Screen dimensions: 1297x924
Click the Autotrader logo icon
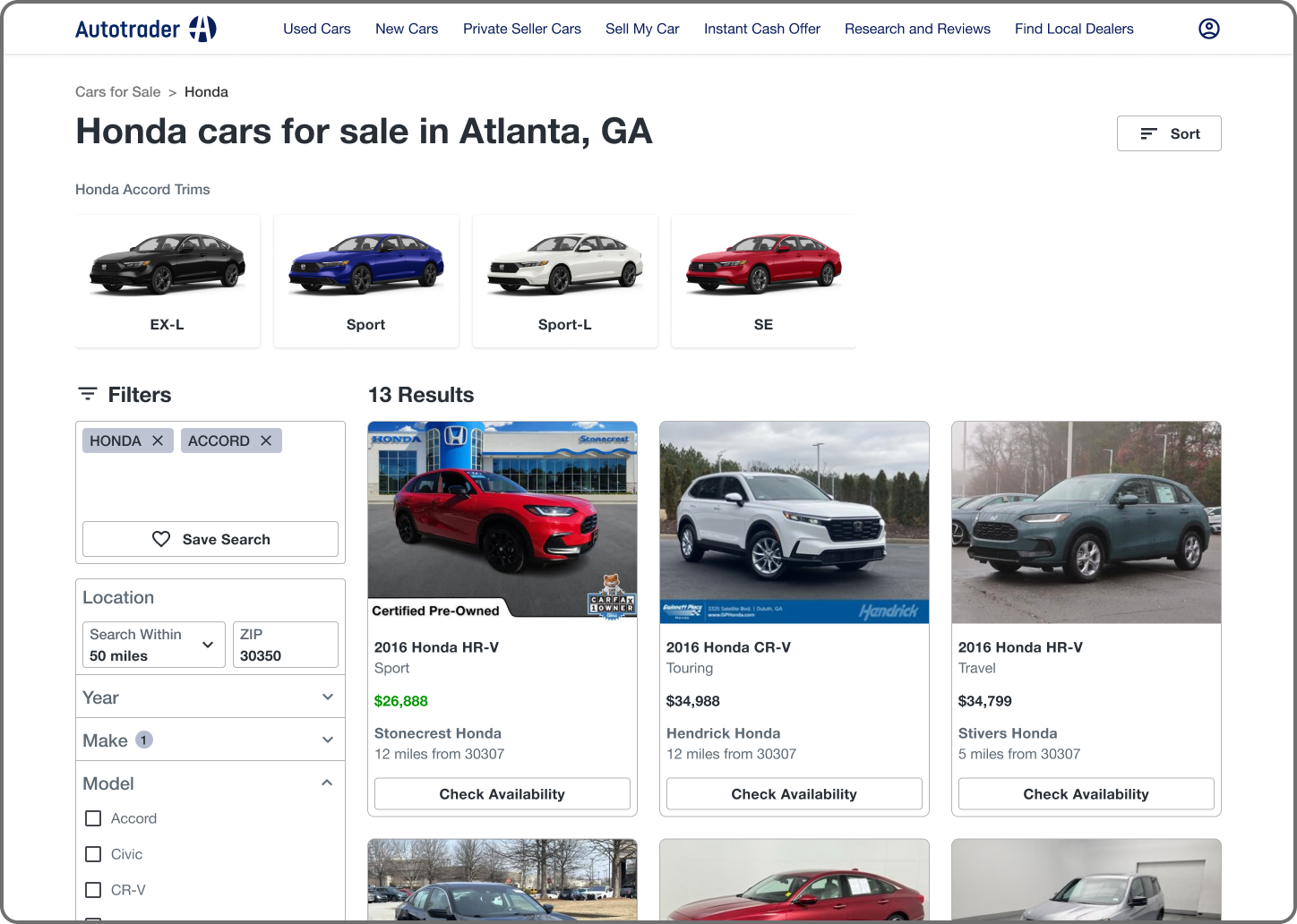202,29
